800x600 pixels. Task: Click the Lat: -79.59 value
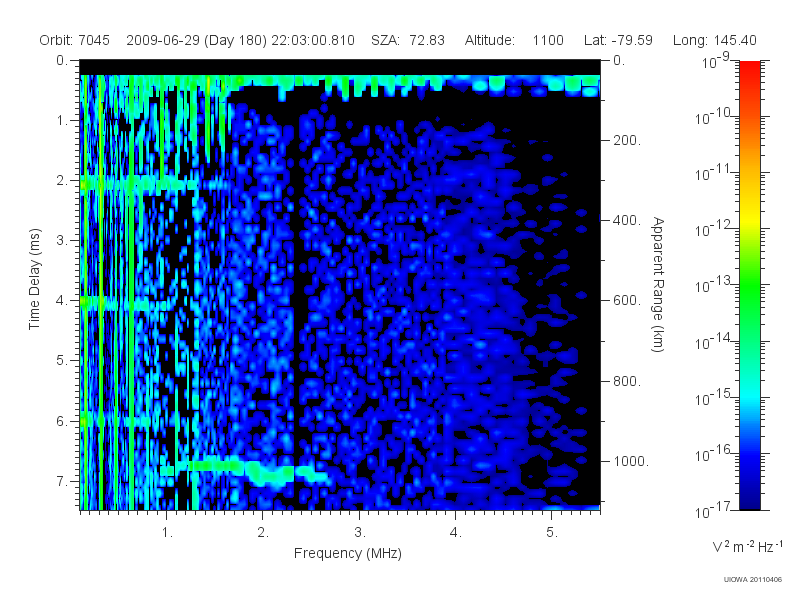coord(618,40)
